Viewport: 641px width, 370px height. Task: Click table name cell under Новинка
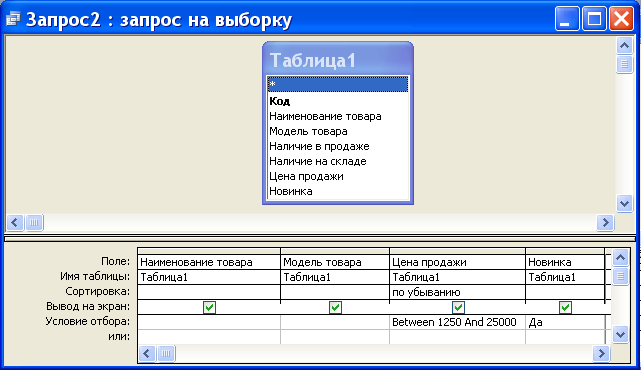565,277
